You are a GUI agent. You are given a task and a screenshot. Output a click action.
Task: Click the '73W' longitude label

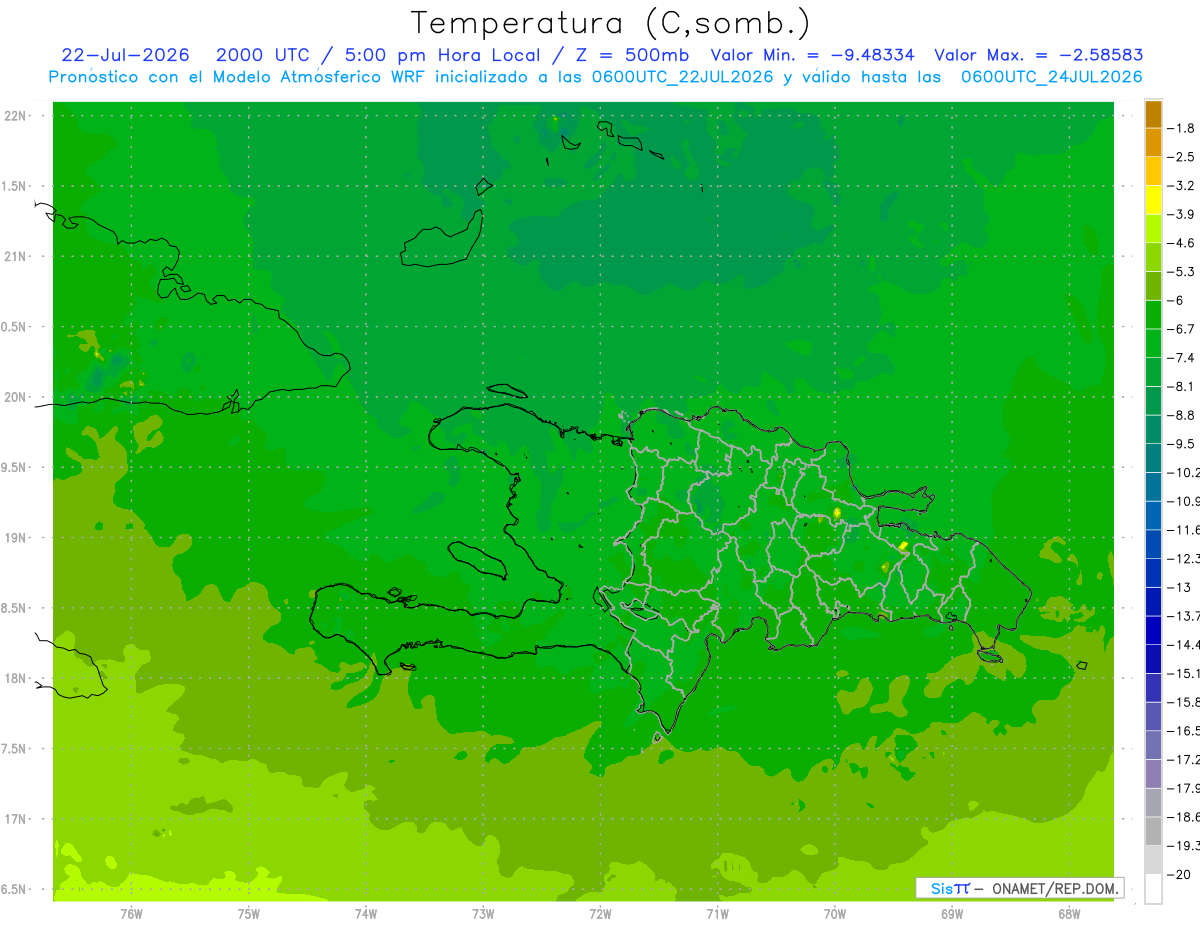tap(483, 913)
